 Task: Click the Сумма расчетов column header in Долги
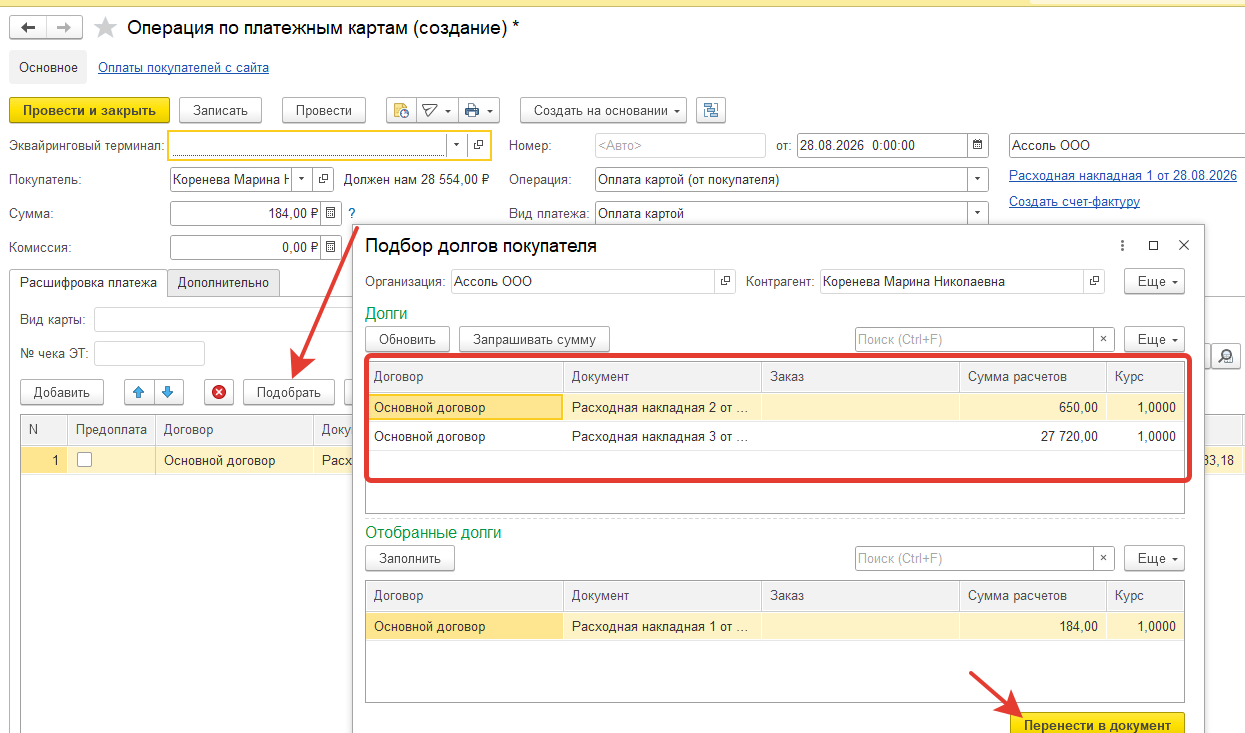[1032, 376]
